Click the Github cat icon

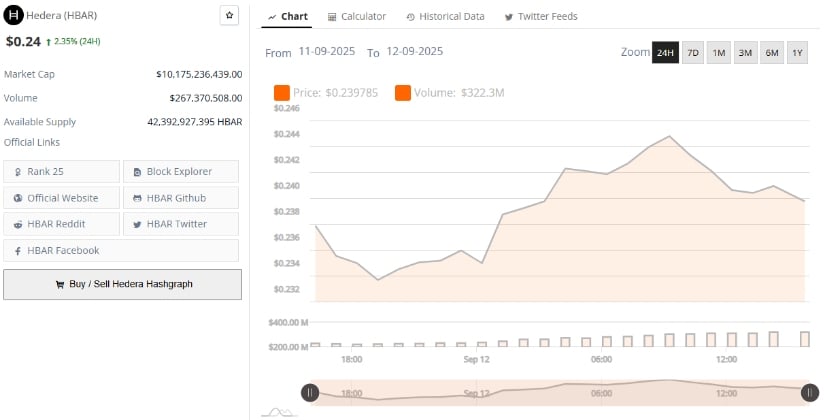137,198
